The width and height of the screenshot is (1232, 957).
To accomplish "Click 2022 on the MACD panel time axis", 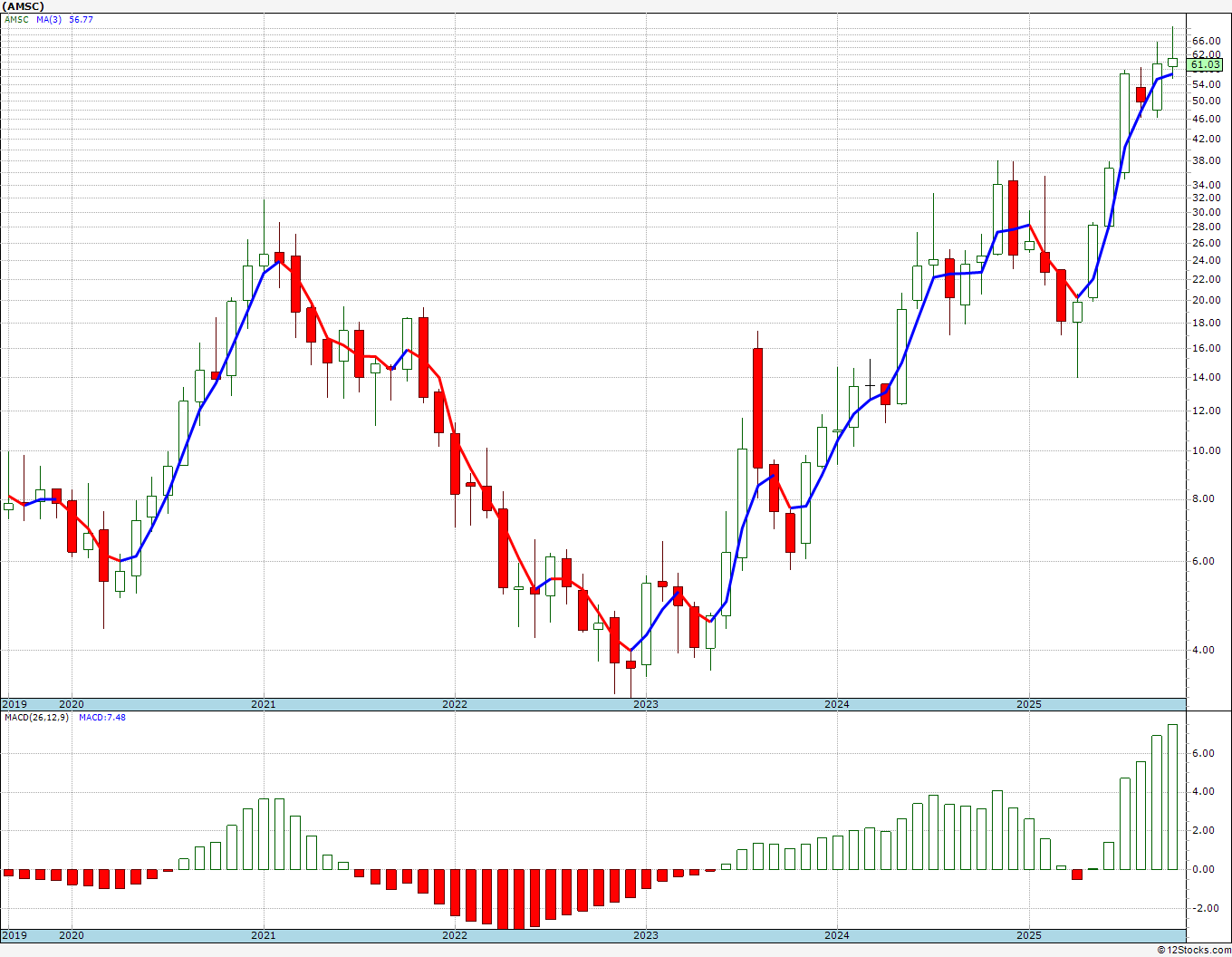I will point(454,935).
